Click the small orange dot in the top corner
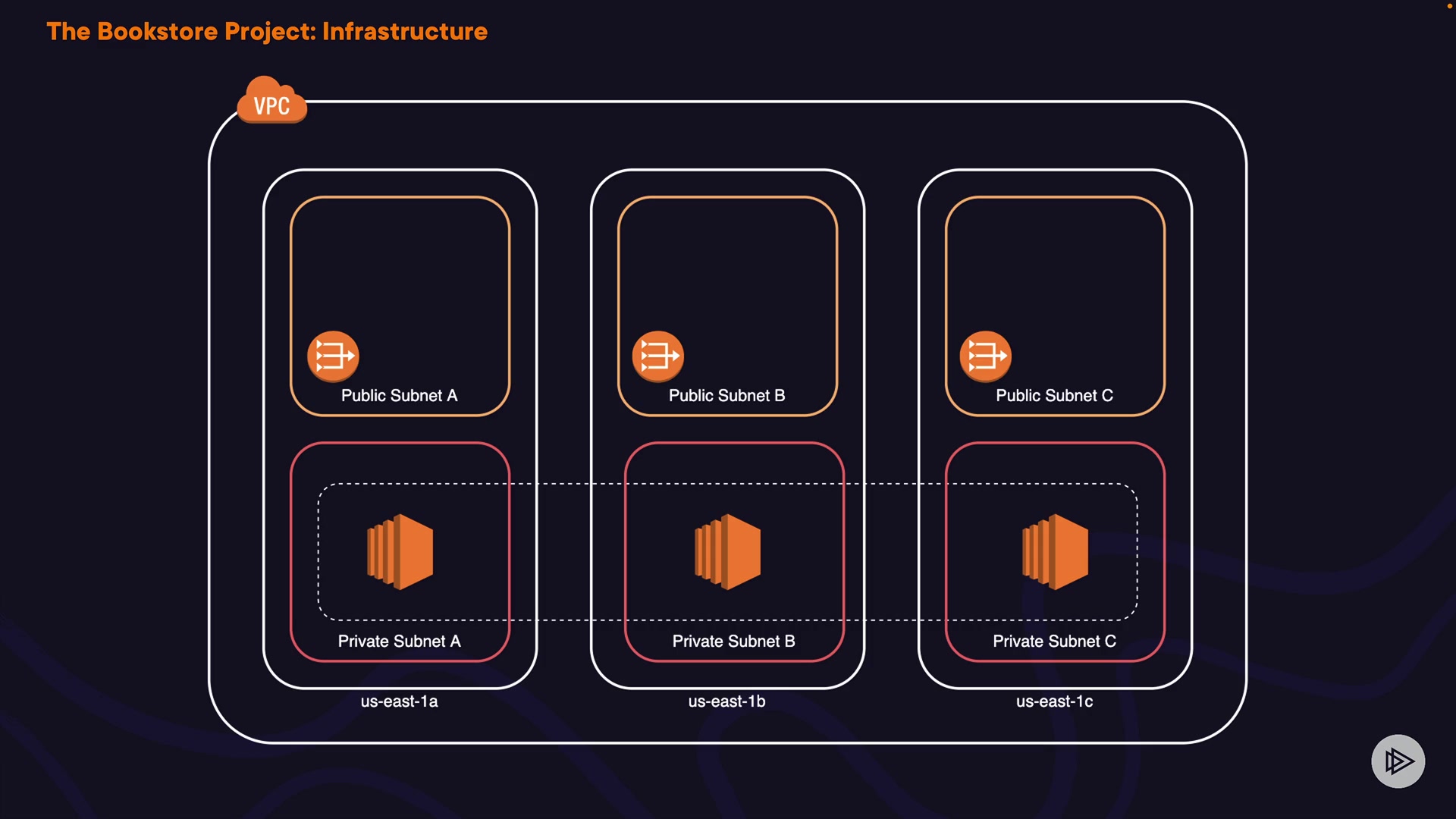Image resolution: width=1456 pixels, height=819 pixels. pyautogui.click(x=1449, y=5)
